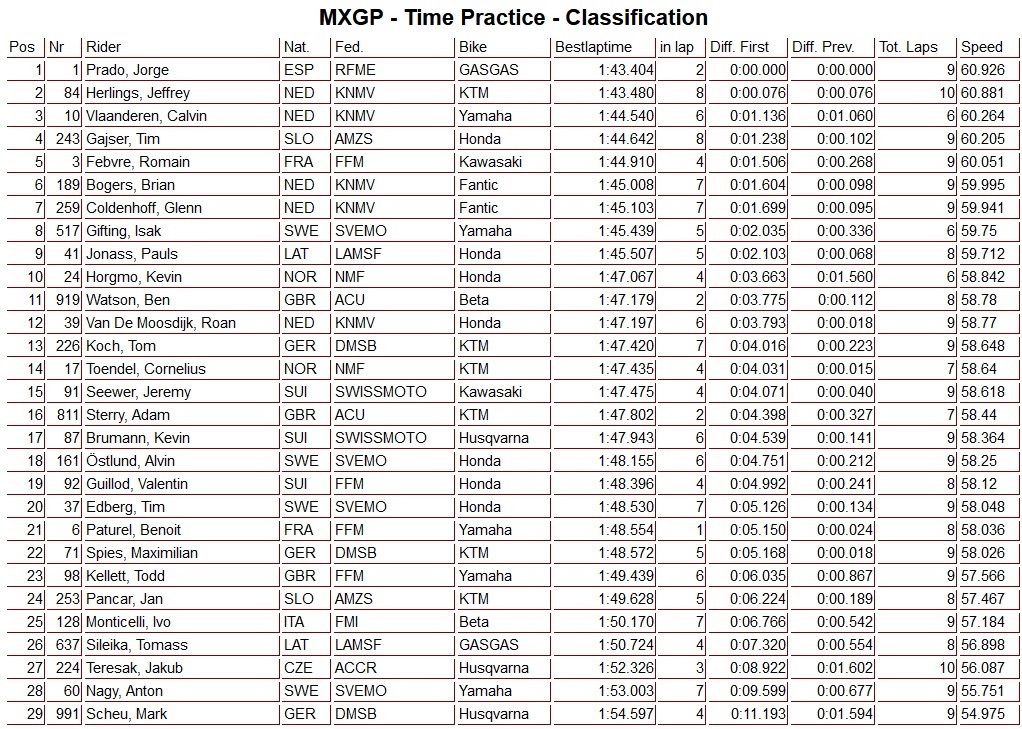The height and width of the screenshot is (729, 1022).
Task: Click the Fed. column header
Action: pos(350,47)
